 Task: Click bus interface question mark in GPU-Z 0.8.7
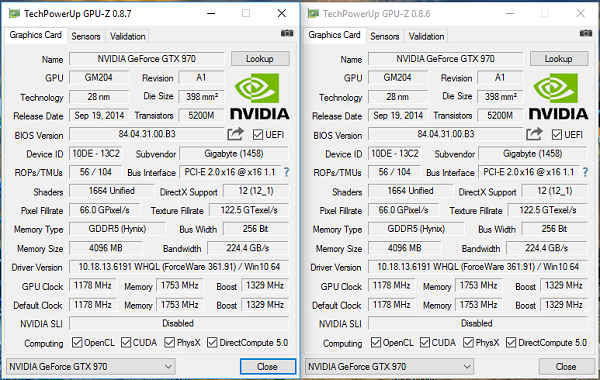[286, 172]
